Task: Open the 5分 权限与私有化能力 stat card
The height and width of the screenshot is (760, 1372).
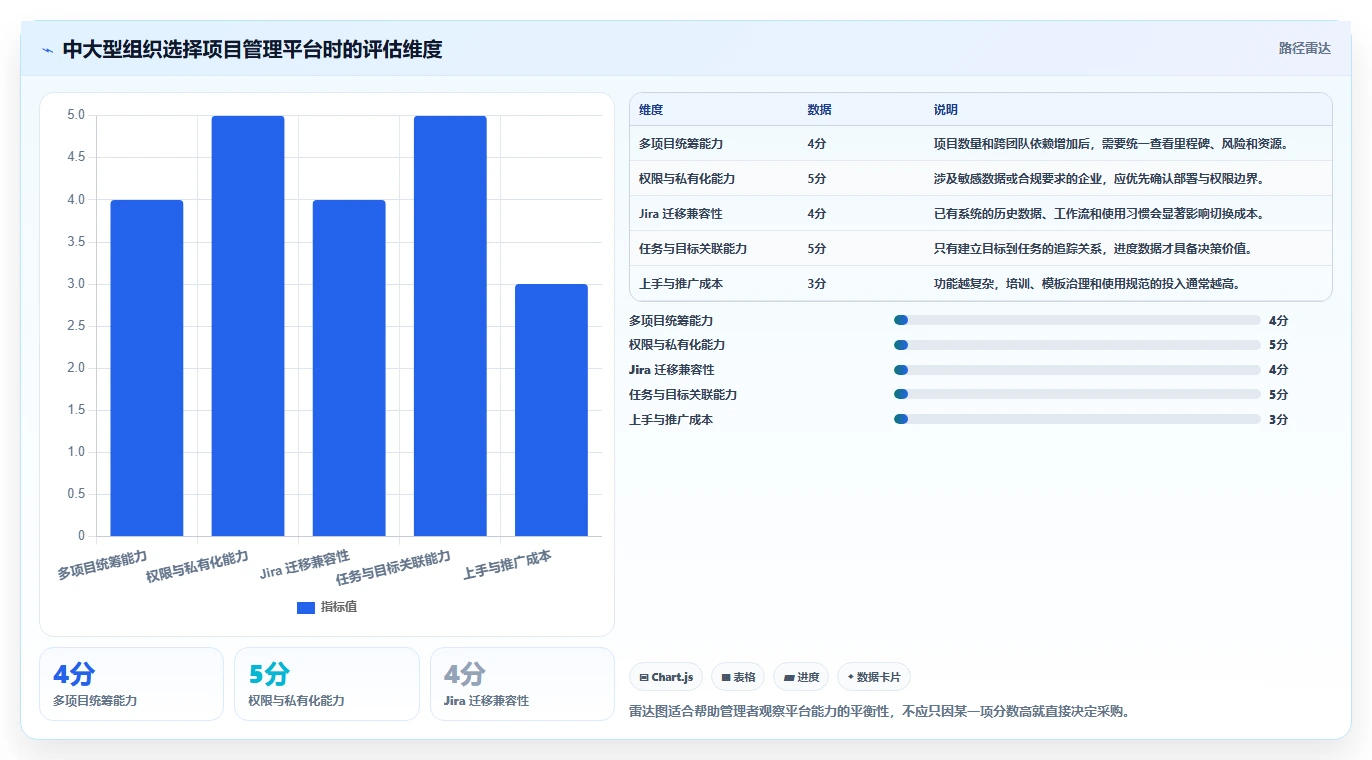Action: tap(327, 684)
